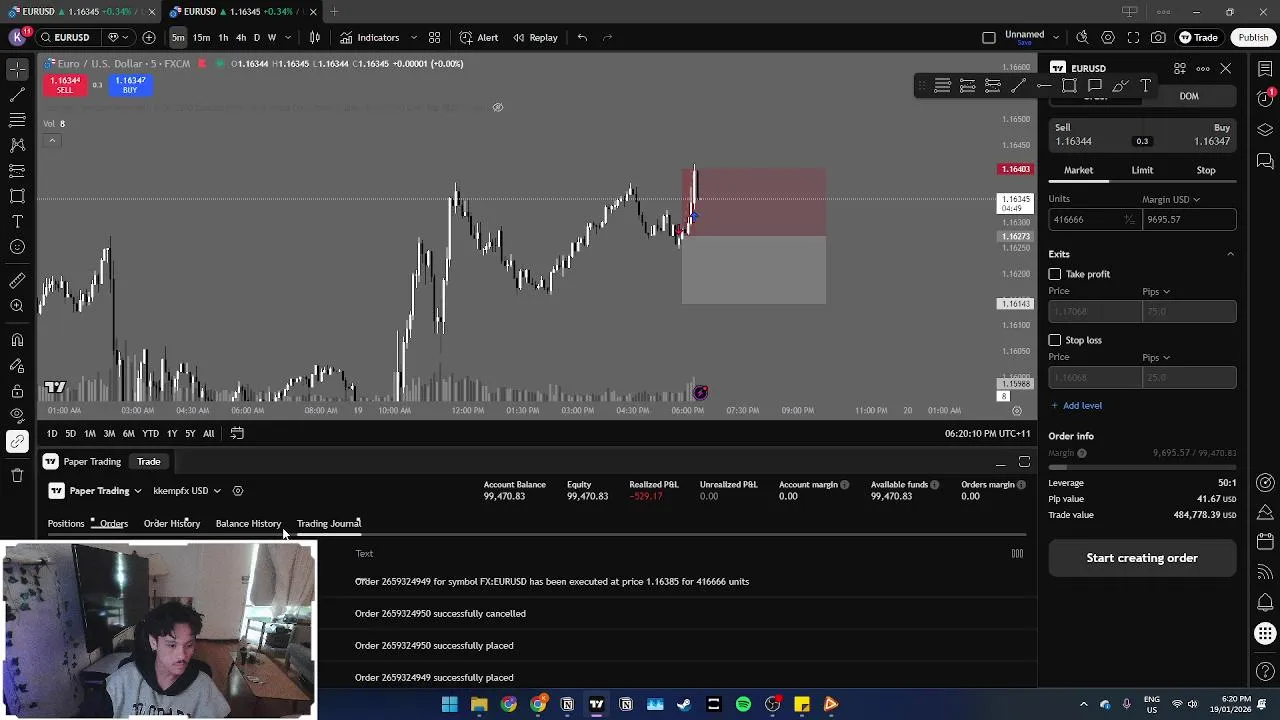Viewport: 1280px width, 720px height.
Task: Click the trash remove objects icon
Action: click(x=17, y=475)
